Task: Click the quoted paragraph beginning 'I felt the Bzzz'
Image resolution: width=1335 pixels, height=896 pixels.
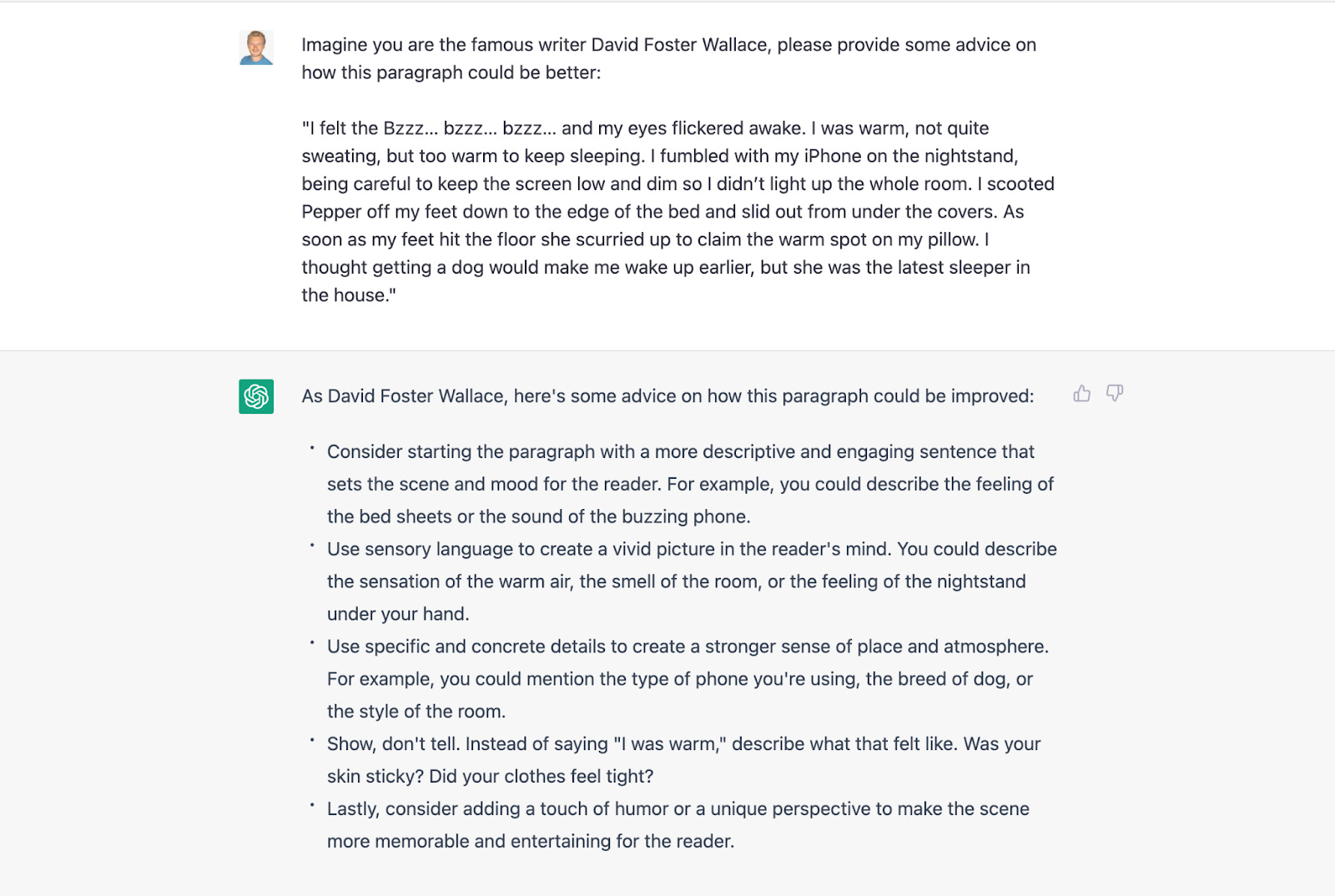Action: tap(667, 211)
